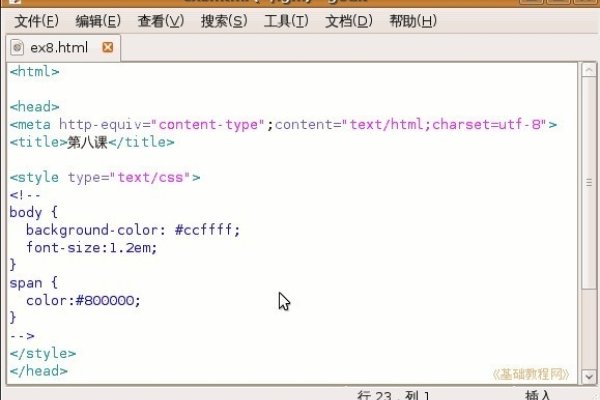Click the ex8.html document file icon
The image size is (600, 400).
(17, 47)
